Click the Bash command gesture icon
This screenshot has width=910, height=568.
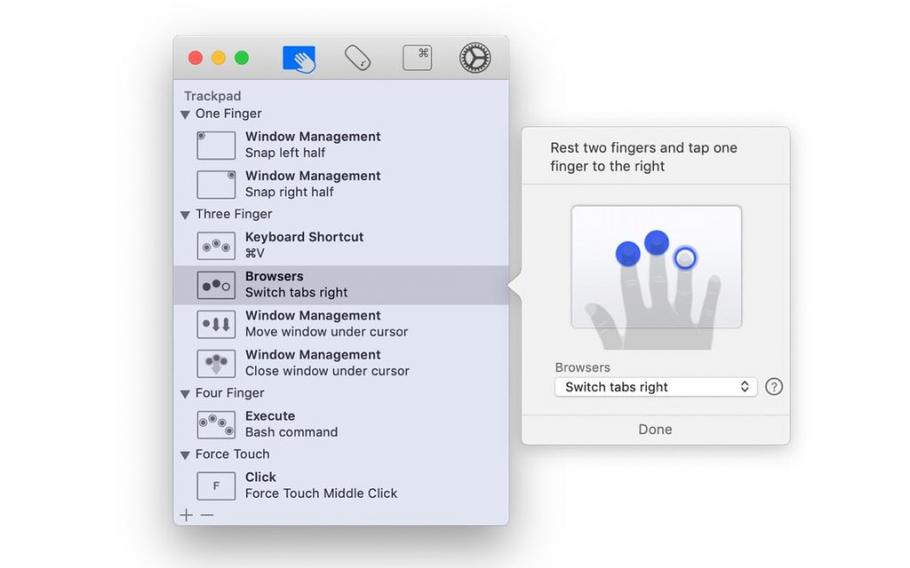(x=216, y=425)
